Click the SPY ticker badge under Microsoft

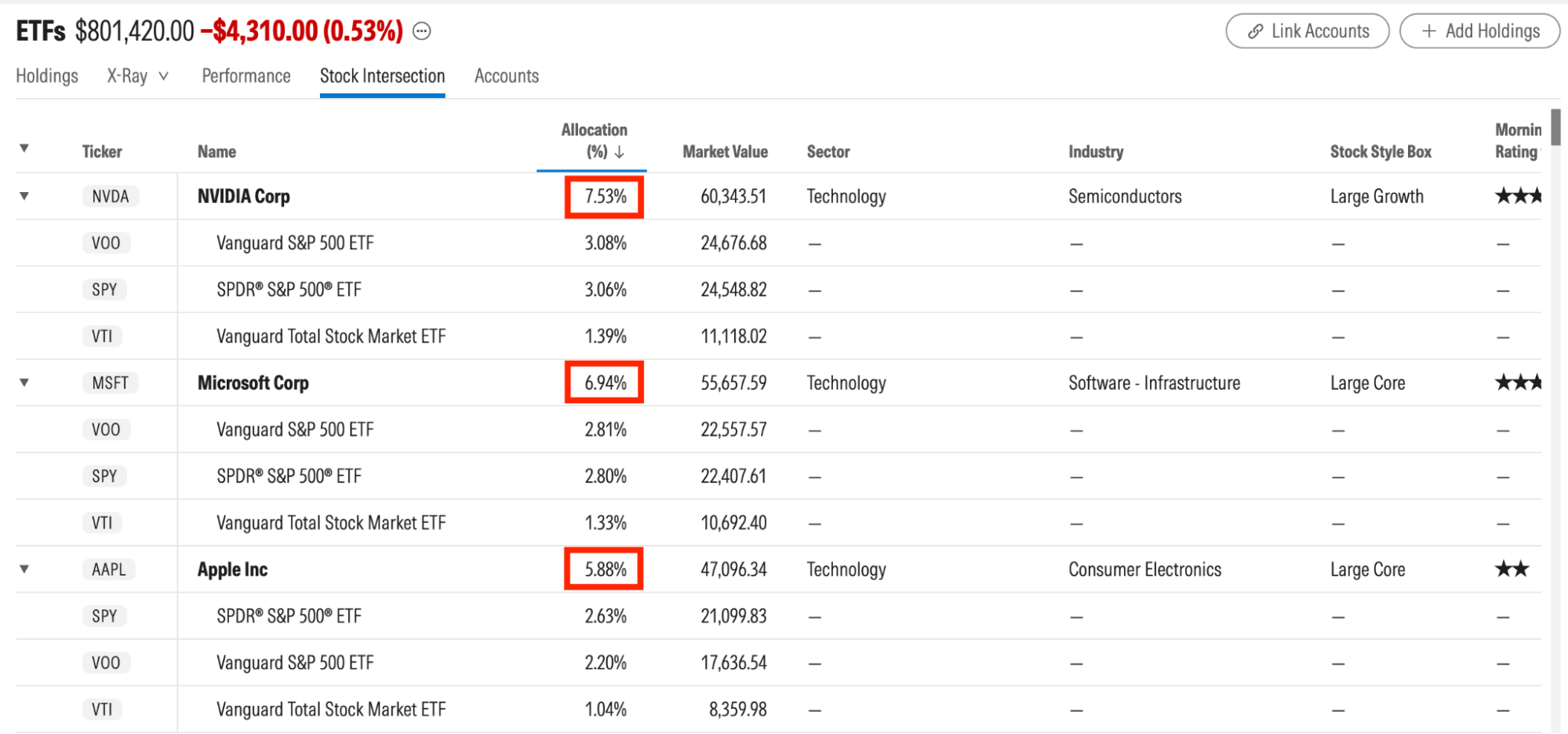click(104, 476)
